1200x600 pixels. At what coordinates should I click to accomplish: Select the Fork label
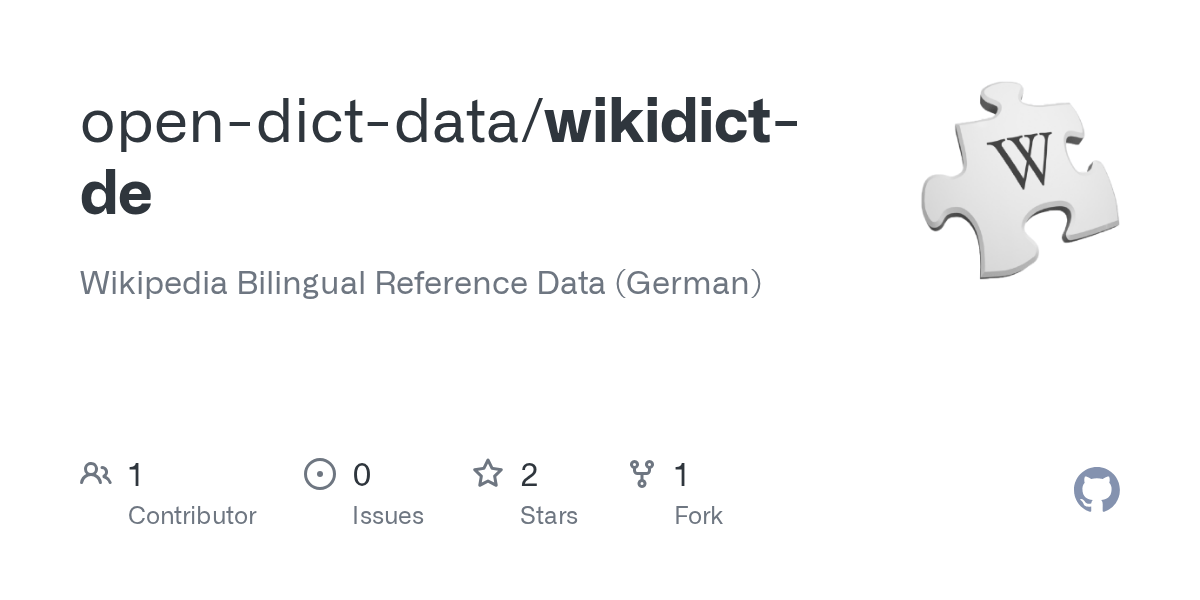click(x=698, y=516)
